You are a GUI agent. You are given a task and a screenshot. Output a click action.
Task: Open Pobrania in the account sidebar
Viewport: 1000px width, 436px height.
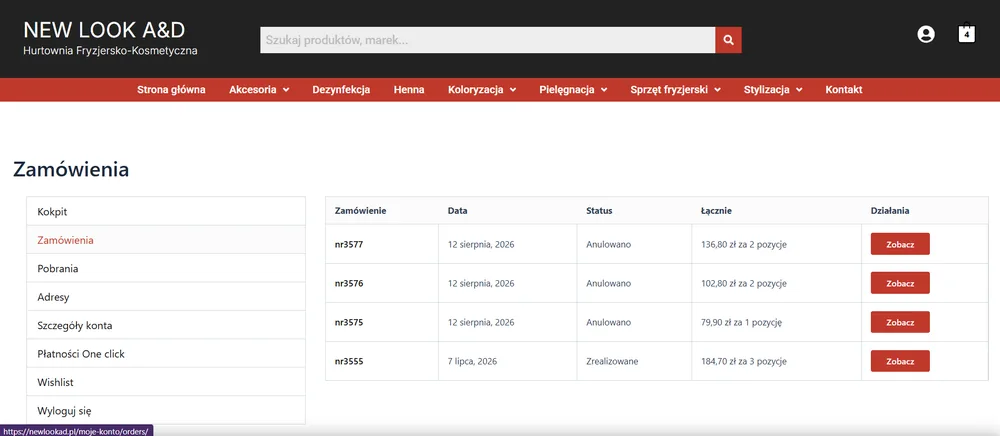[166, 268]
